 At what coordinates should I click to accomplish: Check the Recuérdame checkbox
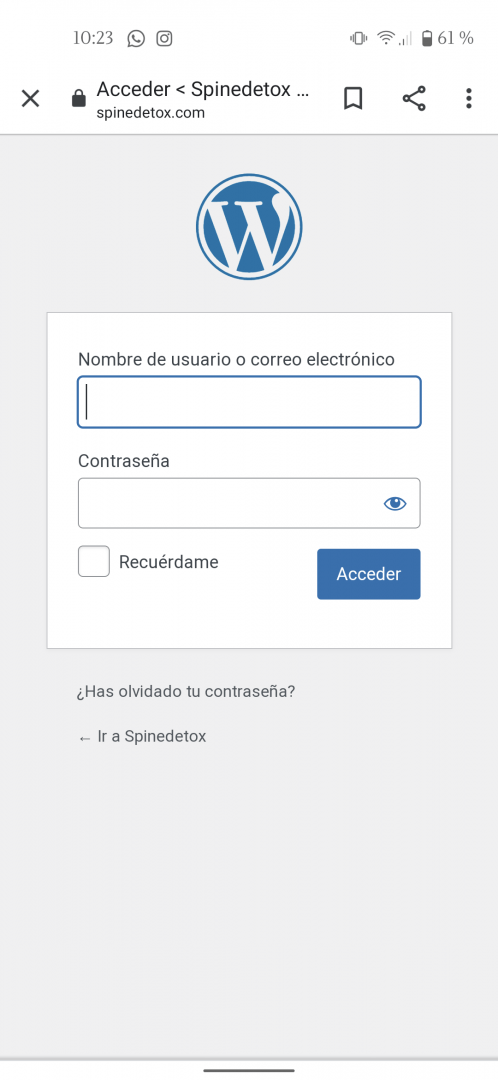pyautogui.click(x=94, y=561)
